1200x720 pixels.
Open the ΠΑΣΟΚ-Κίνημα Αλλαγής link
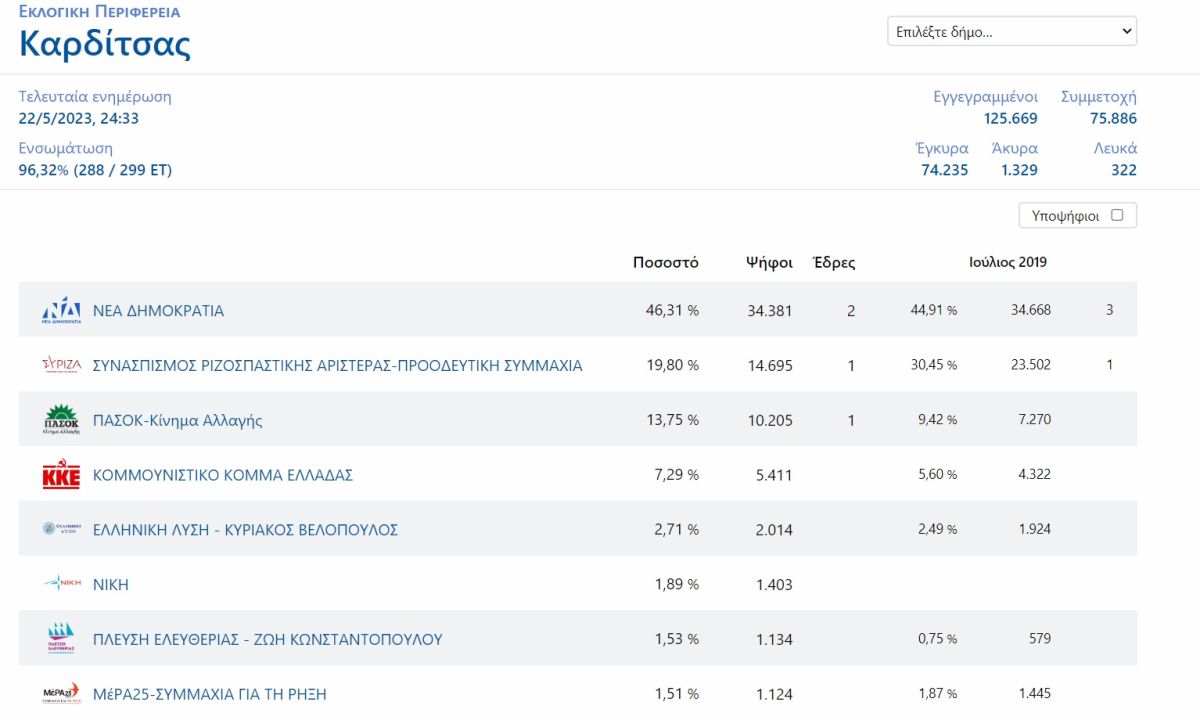coord(177,420)
